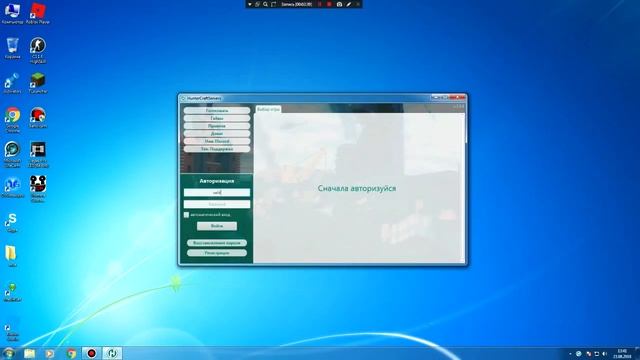Click the Тех. Поддержка button
Screen dimensions: 640x360
click(217, 149)
